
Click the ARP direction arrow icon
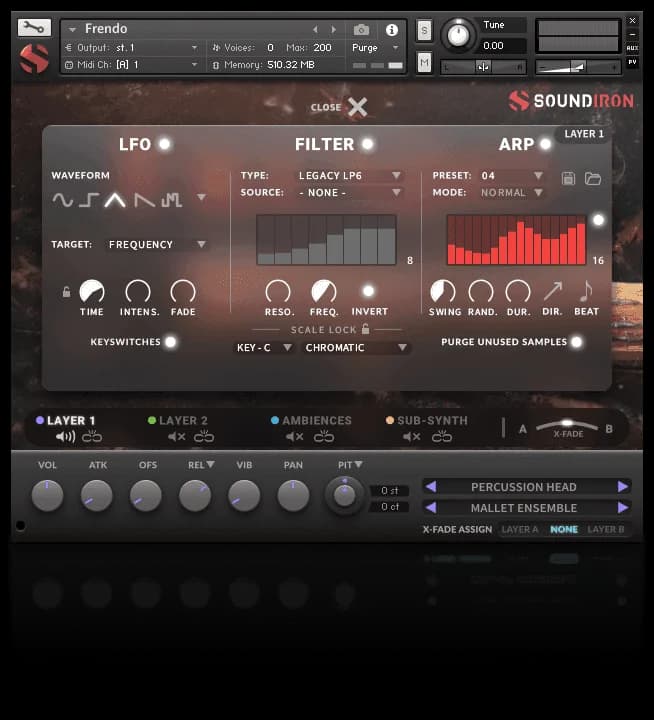click(x=552, y=291)
